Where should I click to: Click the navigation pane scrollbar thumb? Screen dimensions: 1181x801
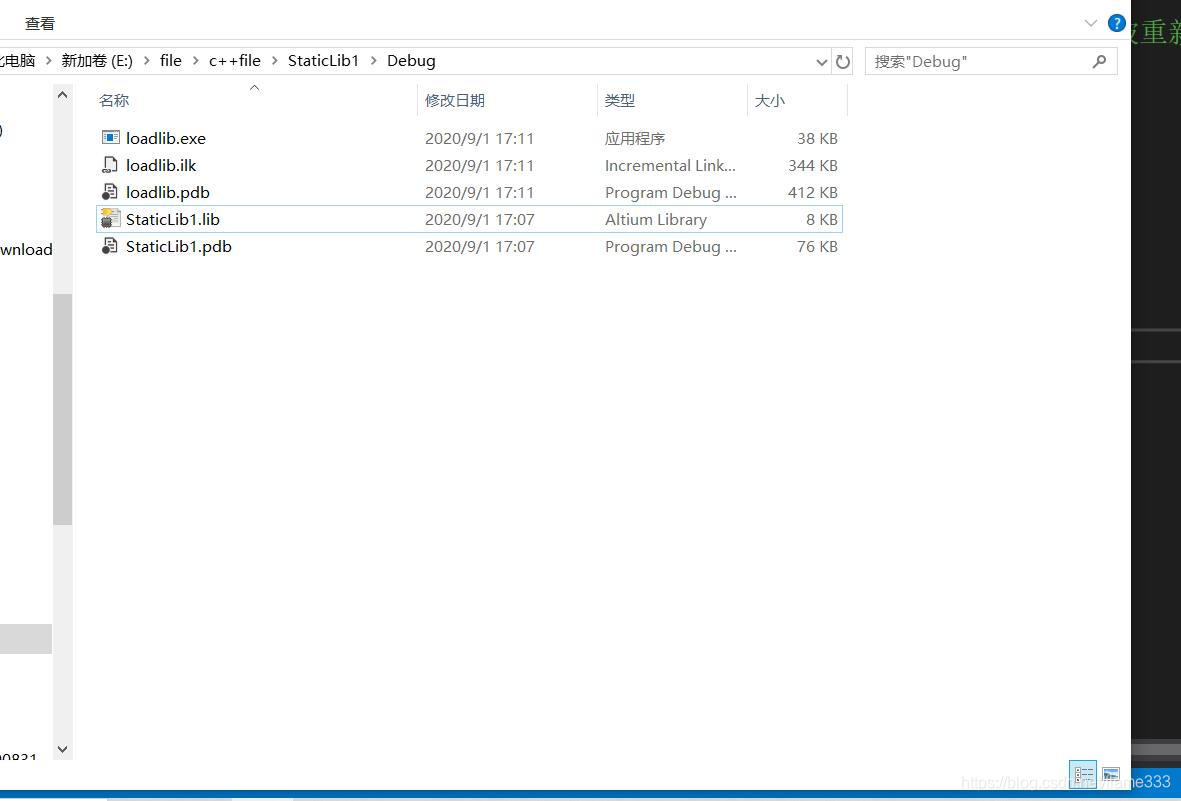click(63, 409)
